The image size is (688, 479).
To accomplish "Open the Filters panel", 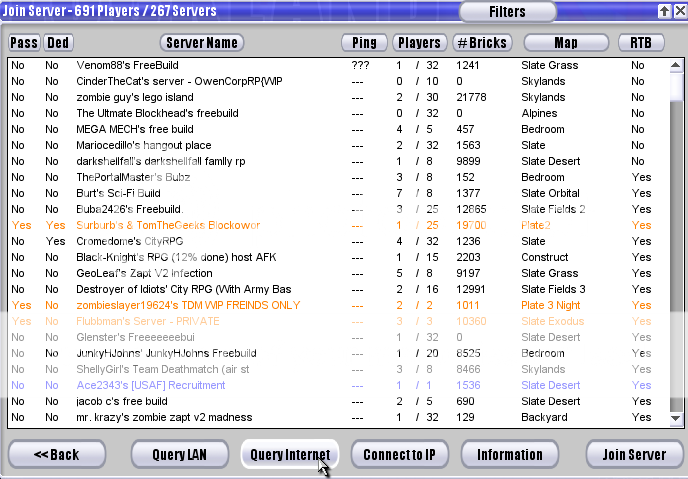I will tap(508, 13).
